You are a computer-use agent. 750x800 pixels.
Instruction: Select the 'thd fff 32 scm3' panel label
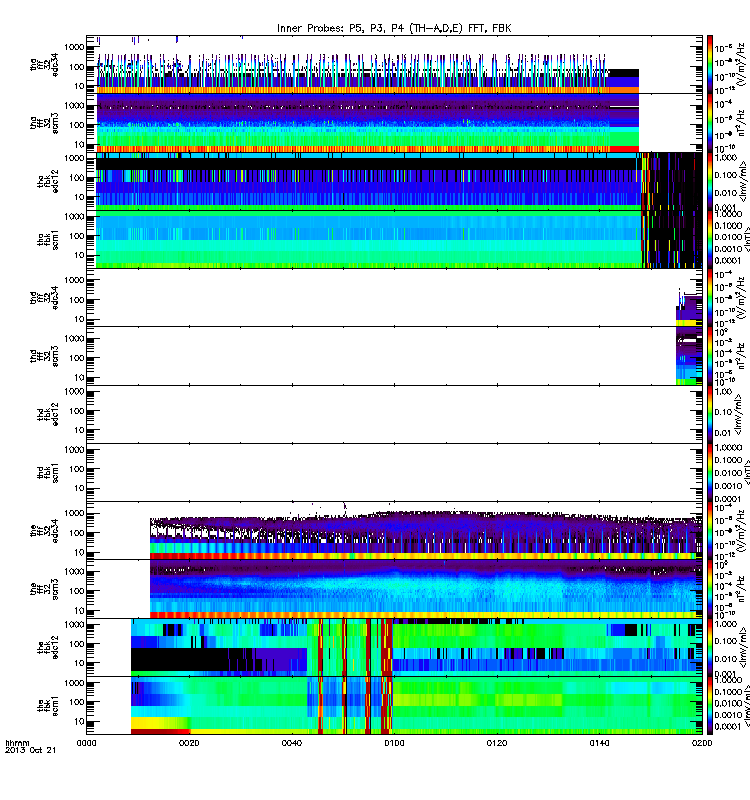(44, 356)
